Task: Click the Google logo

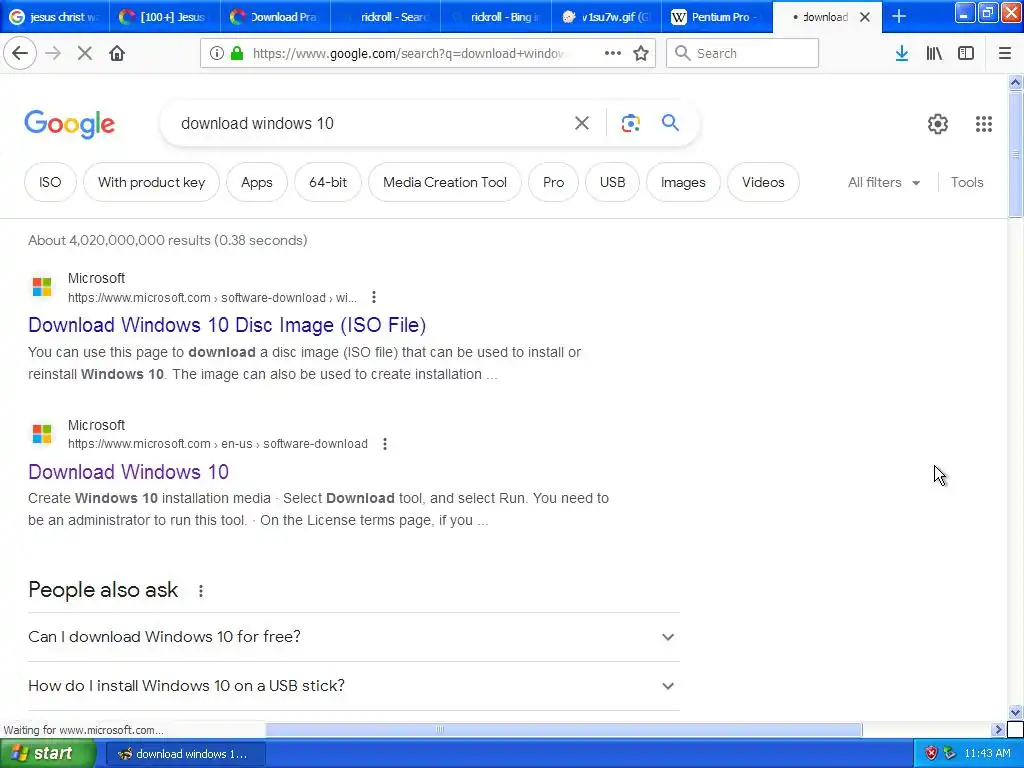Action: (x=70, y=124)
